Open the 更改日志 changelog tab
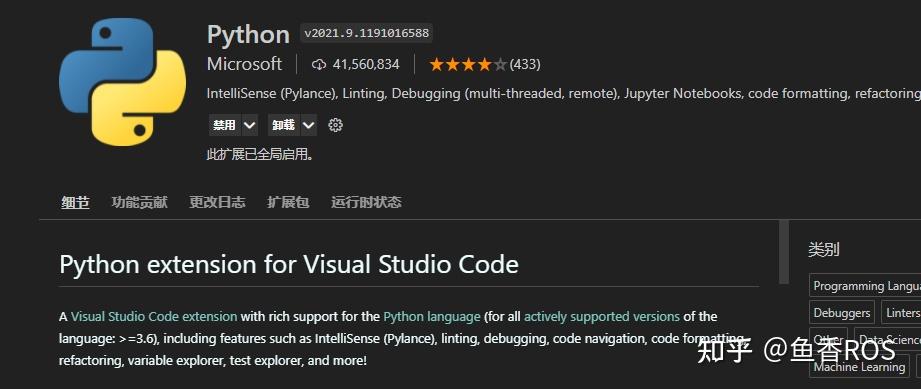Screen dimensions: 921x389 tap(217, 202)
